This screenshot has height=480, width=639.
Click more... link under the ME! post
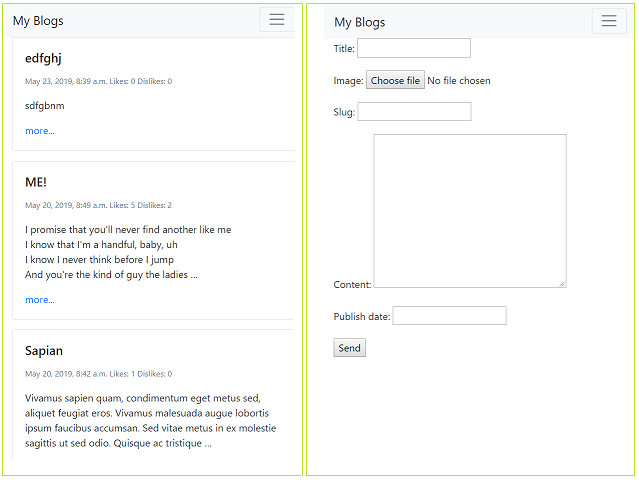click(40, 299)
